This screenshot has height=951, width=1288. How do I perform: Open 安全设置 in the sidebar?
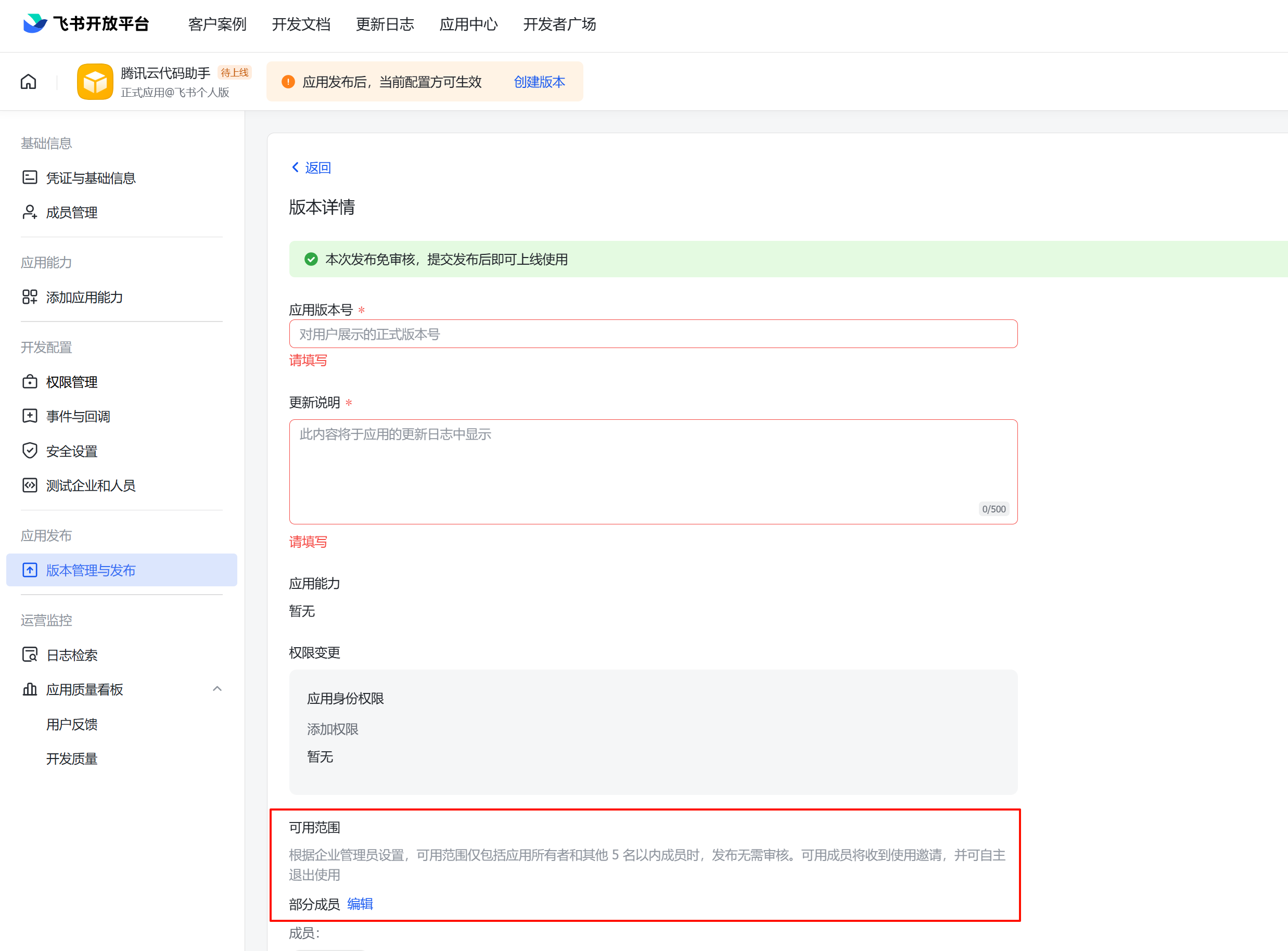71,451
